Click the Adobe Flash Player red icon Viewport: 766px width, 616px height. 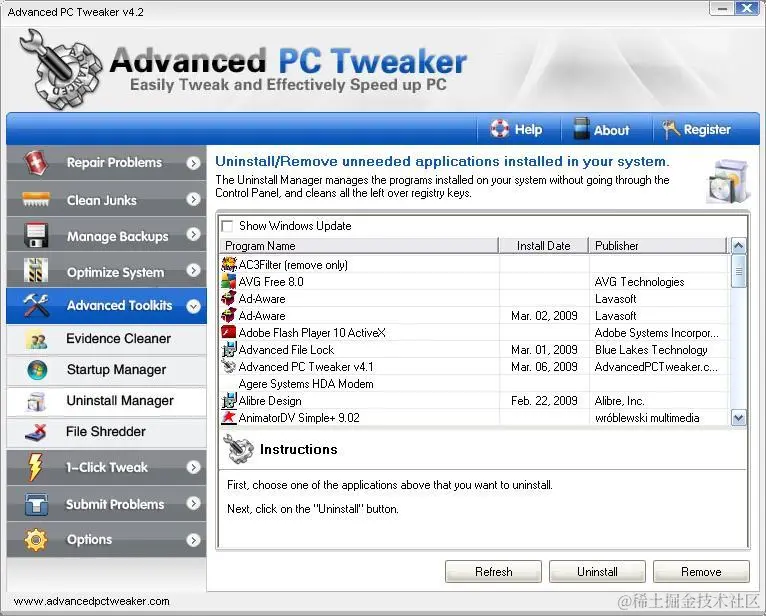point(229,333)
